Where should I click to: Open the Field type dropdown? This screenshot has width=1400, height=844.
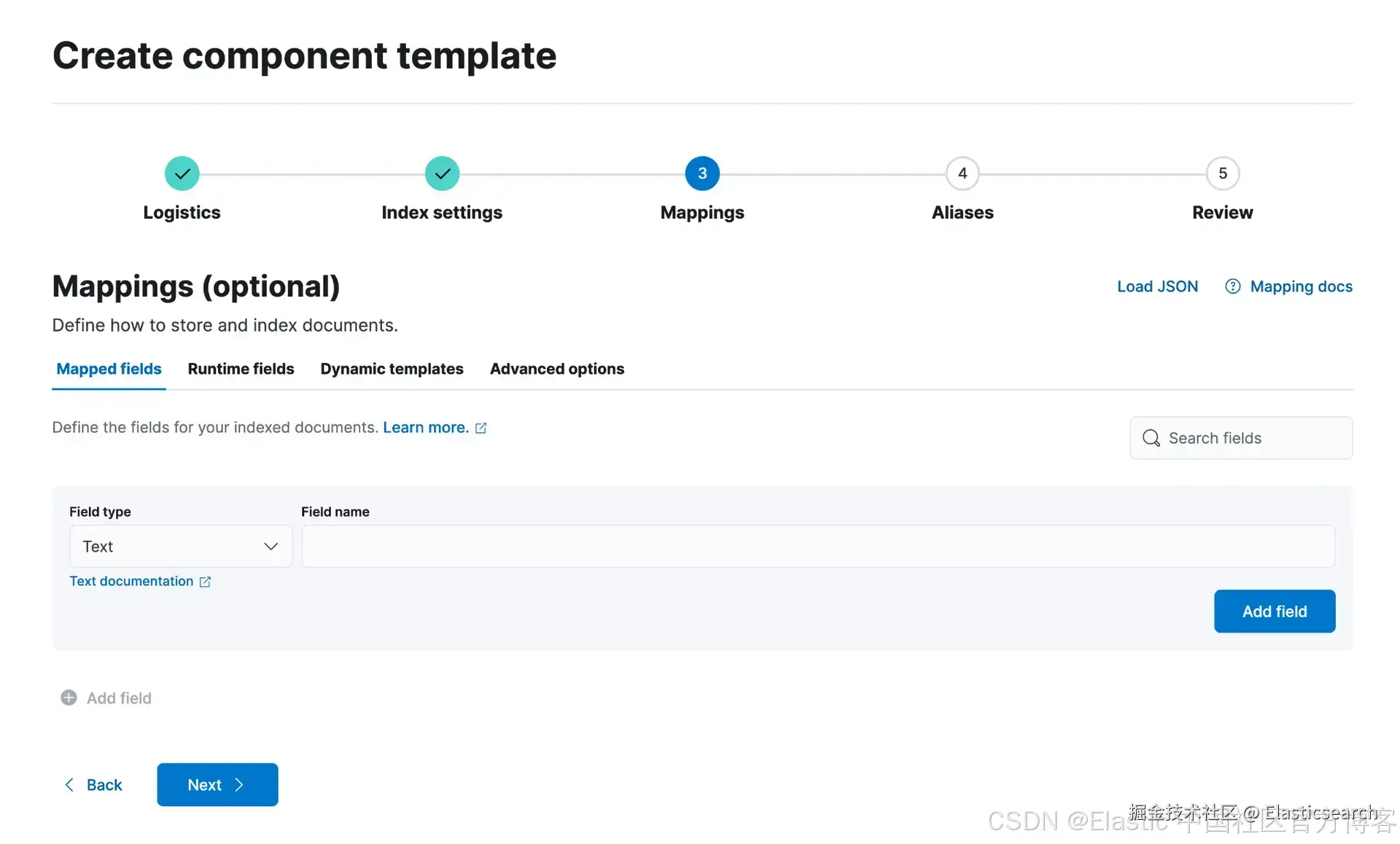[x=180, y=547]
